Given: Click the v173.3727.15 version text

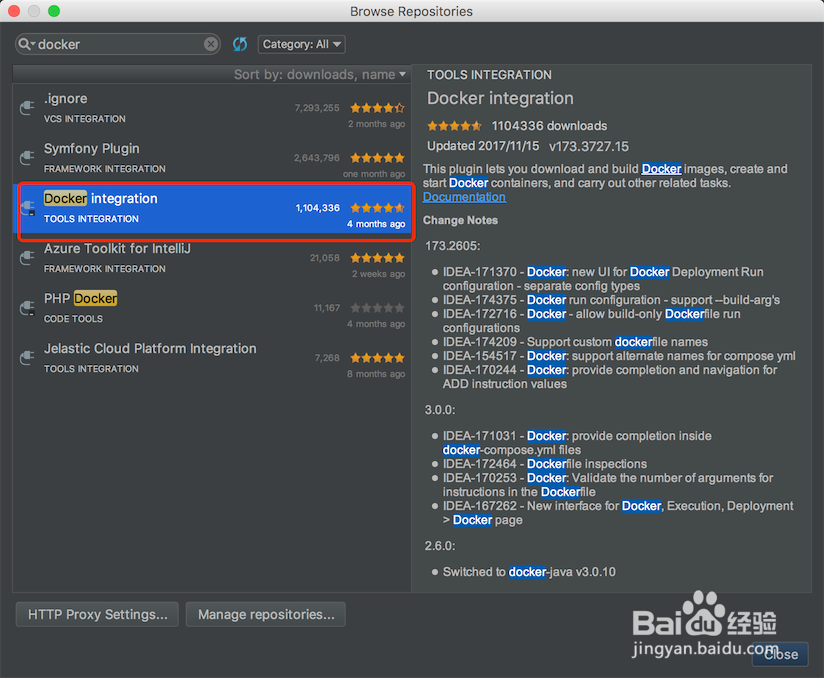Looking at the screenshot, I should (589, 146).
